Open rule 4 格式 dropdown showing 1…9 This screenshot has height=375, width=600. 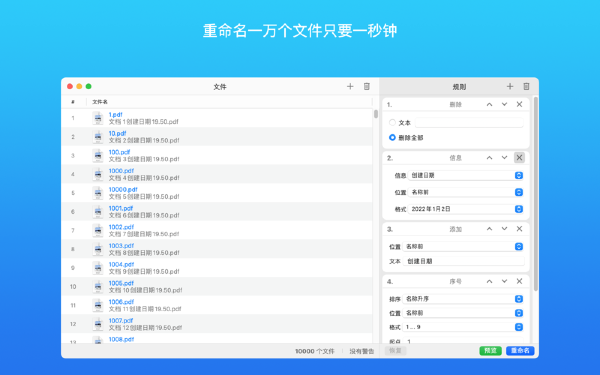(x=463, y=327)
